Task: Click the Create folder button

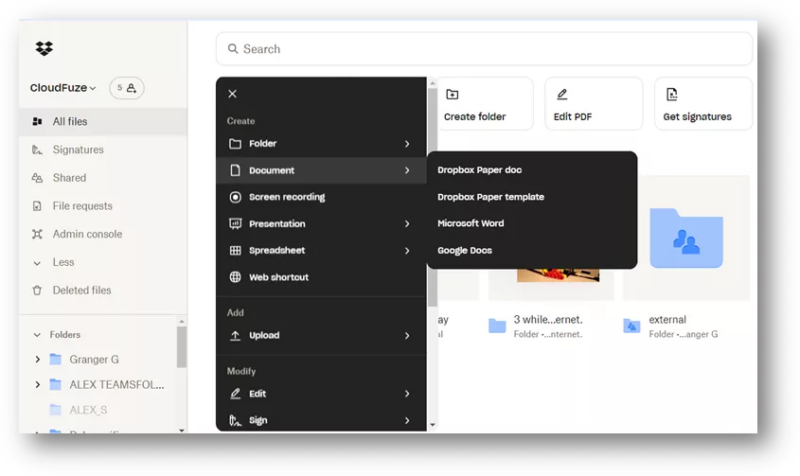Action: click(x=484, y=104)
